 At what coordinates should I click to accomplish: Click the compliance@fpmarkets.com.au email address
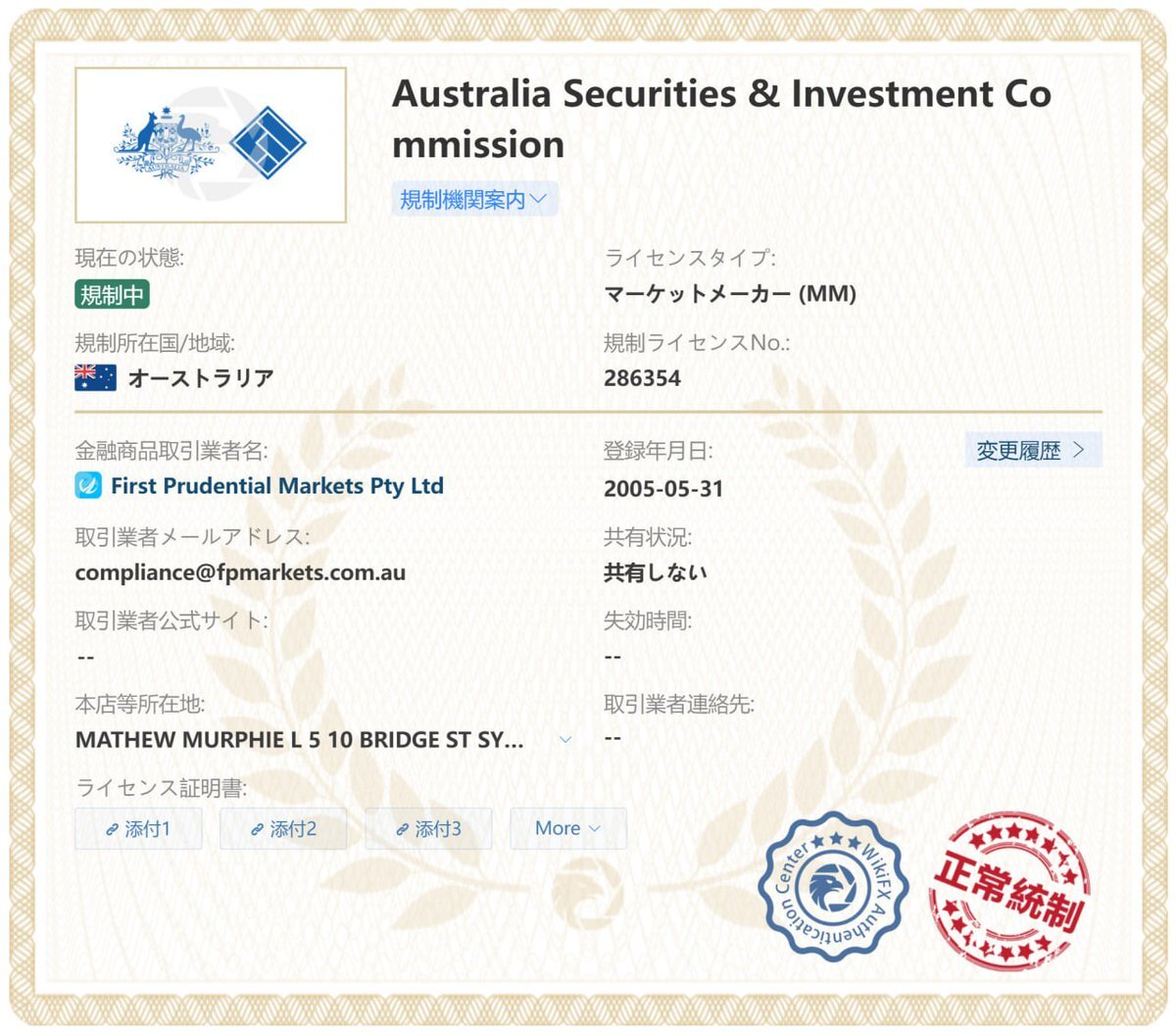pos(240,572)
